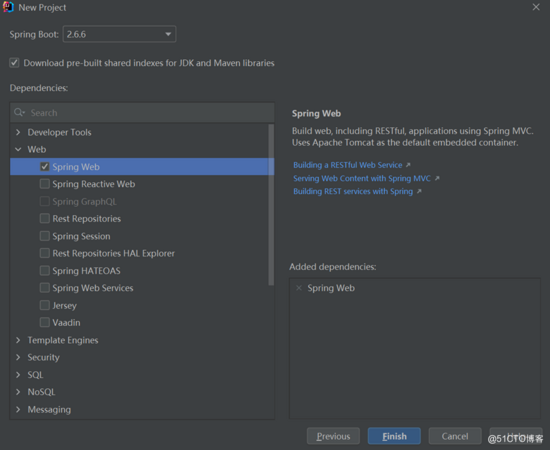Expand the Security category
This screenshot has height=450, width=550.
tap(18, 357)
